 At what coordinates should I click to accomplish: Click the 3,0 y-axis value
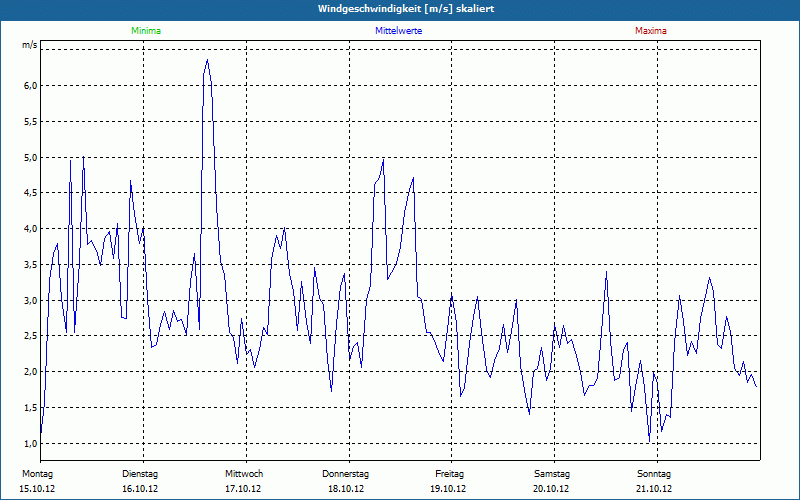click(31, 300)
